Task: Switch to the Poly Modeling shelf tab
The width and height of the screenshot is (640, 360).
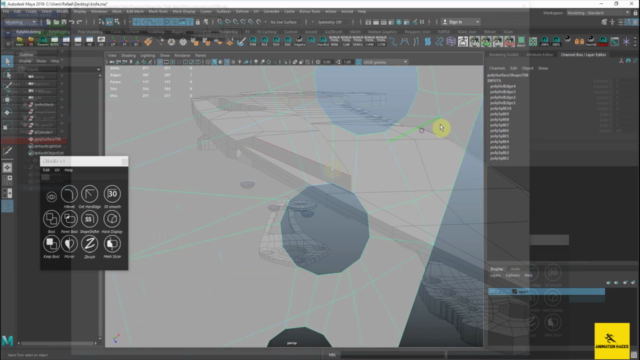Action: click(x=90, y=32)
